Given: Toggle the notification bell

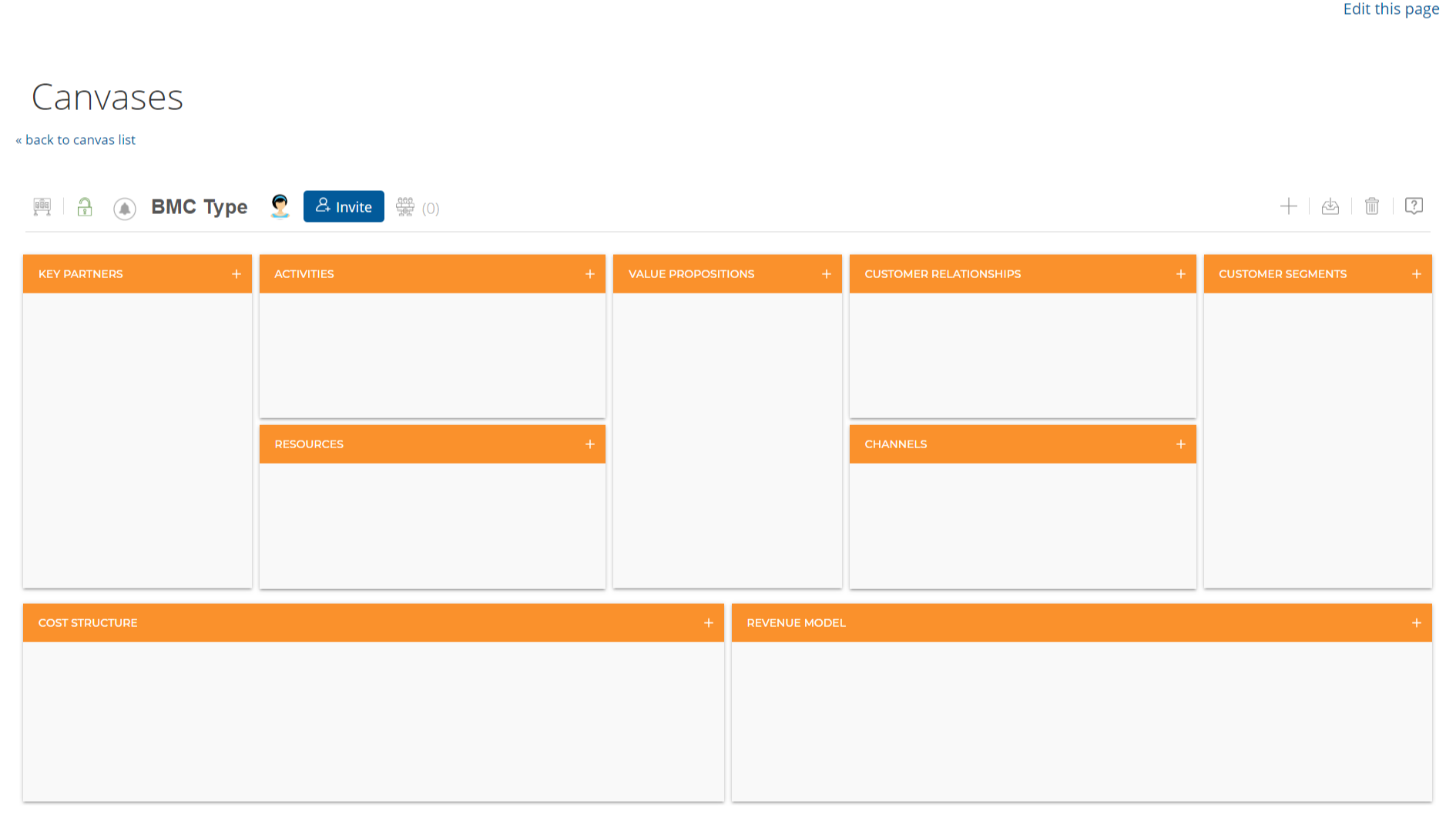Looking at the screenshot, I should [124, 208].
